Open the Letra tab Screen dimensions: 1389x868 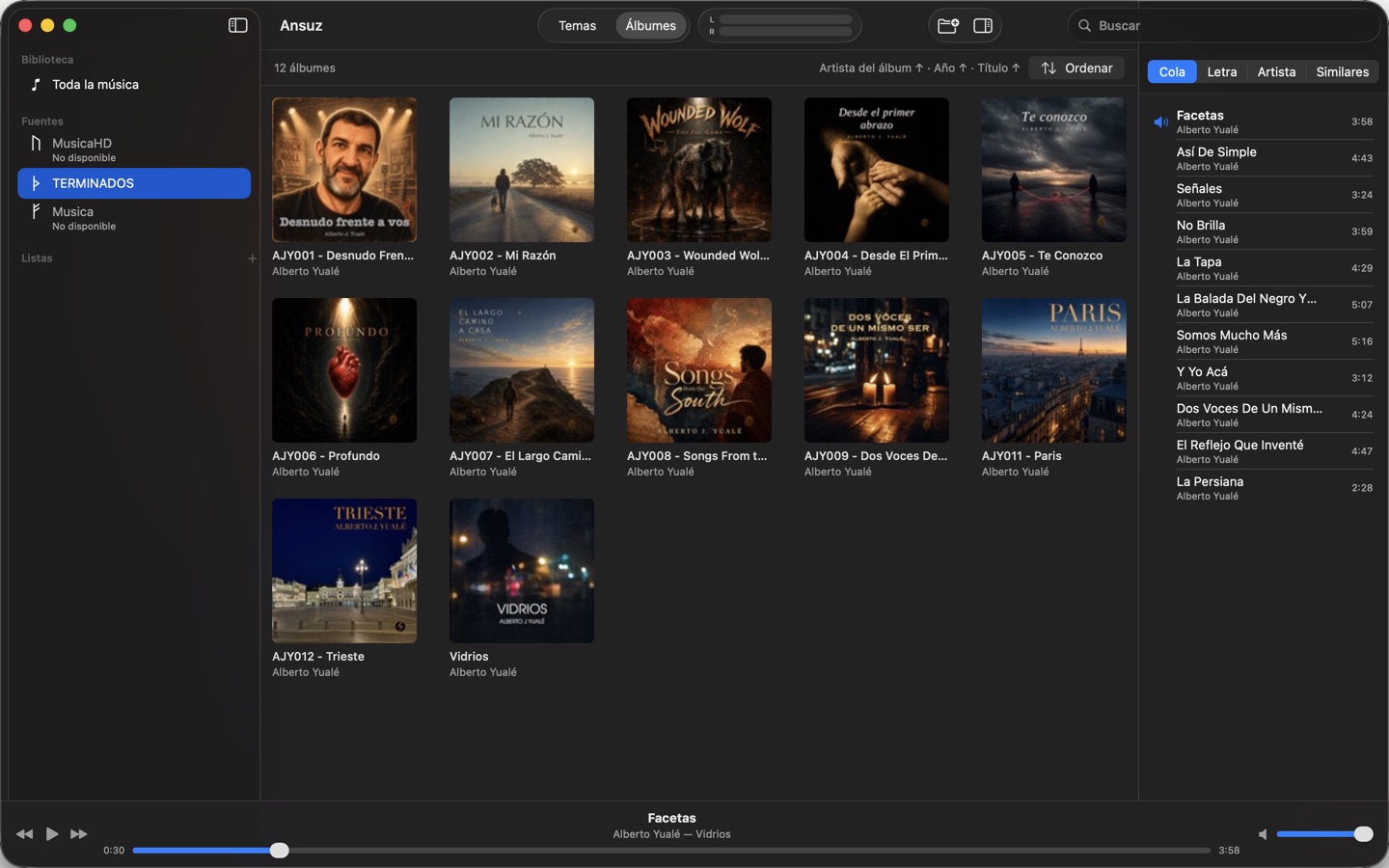click(1222, 72)
